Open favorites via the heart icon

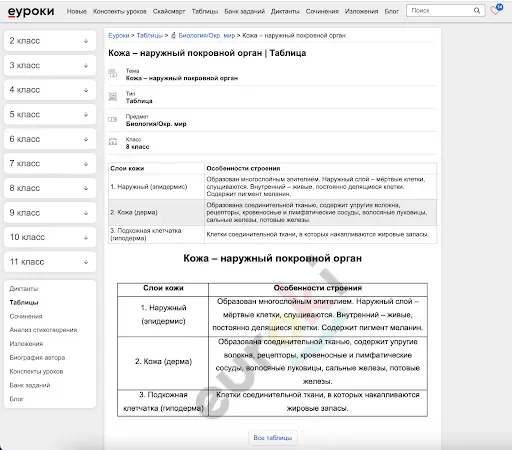(495, 11)
